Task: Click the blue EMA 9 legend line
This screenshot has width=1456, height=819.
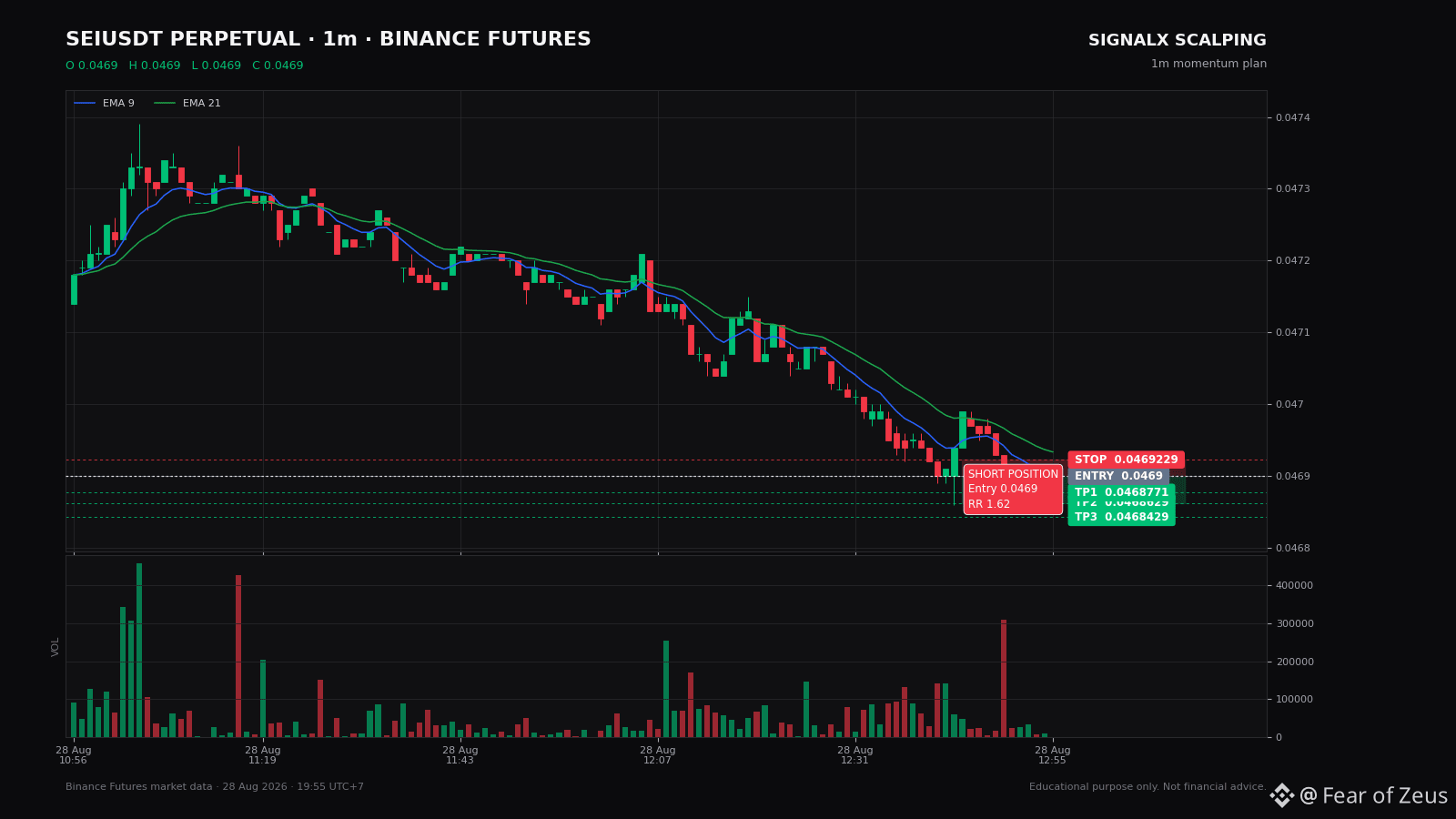Action: 85,104
